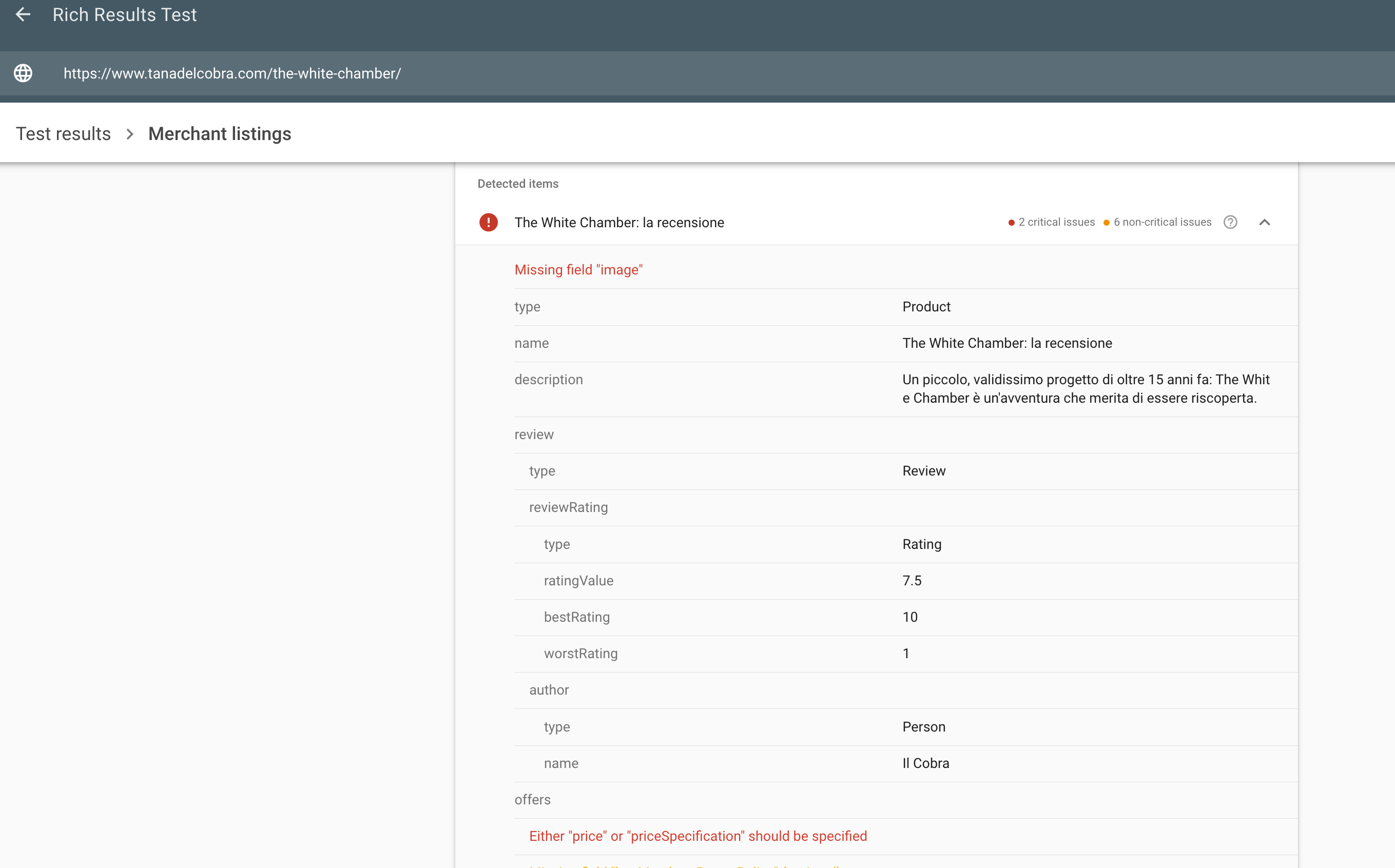Click the worstRating field label
The width and height of the screenshot is (1395, 868).
(x=580, y=653)
